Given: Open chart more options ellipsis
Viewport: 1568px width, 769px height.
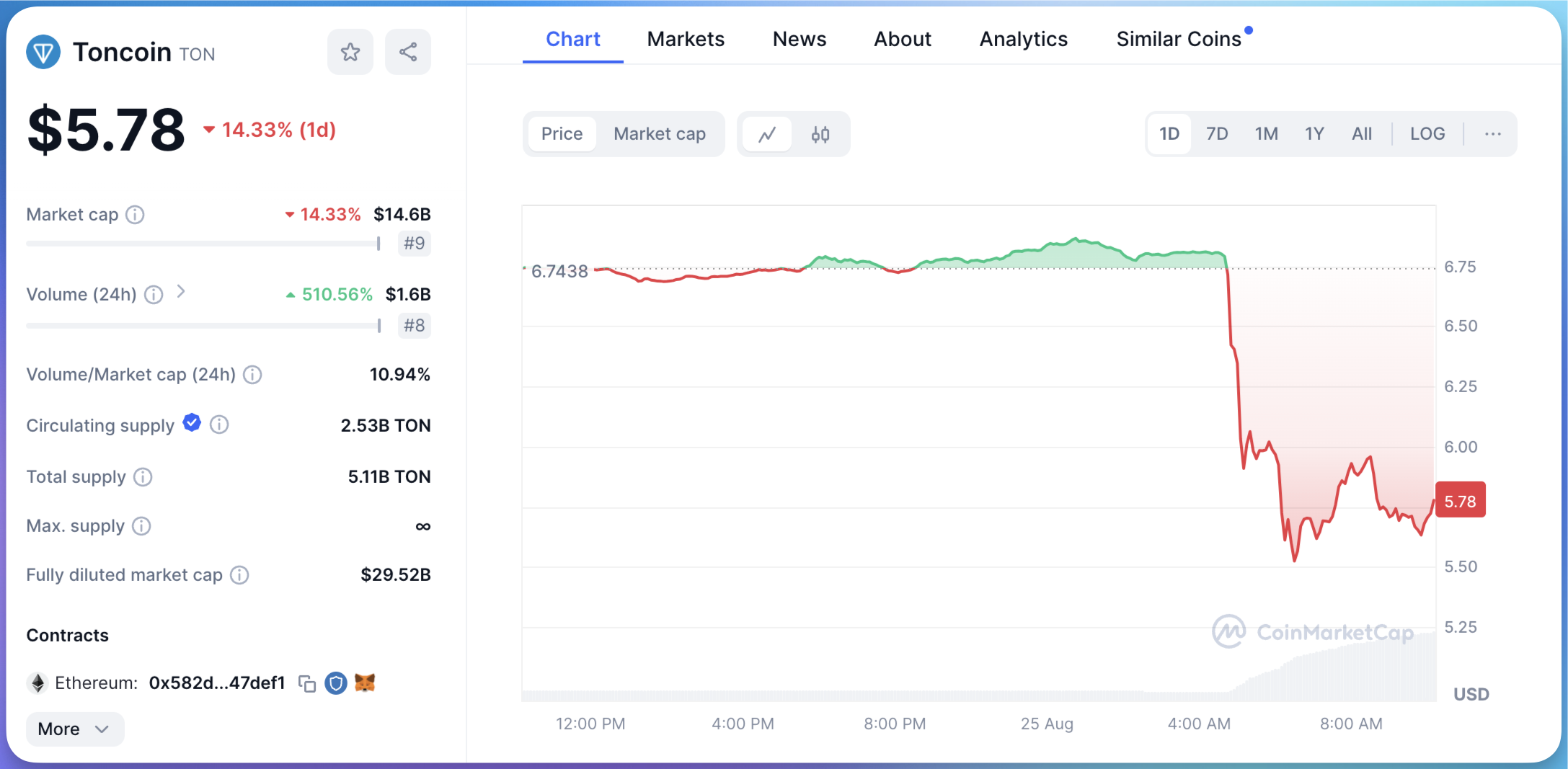Looking at the screenshot, I should pos(1493,134).
